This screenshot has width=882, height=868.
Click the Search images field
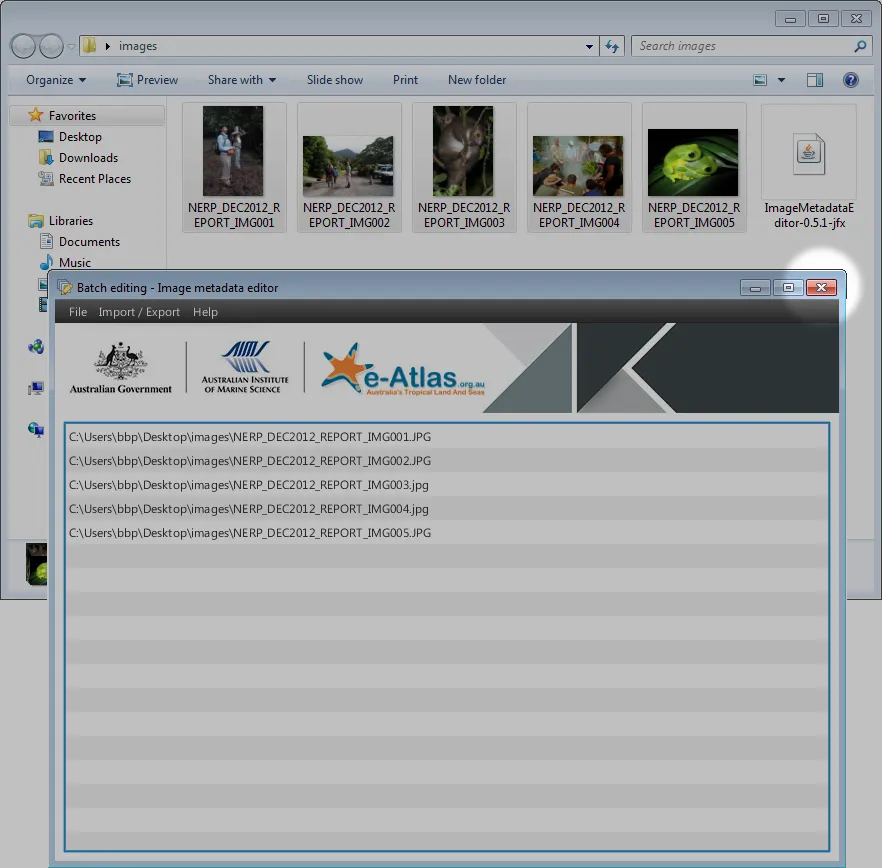click(x=742, y=46)
